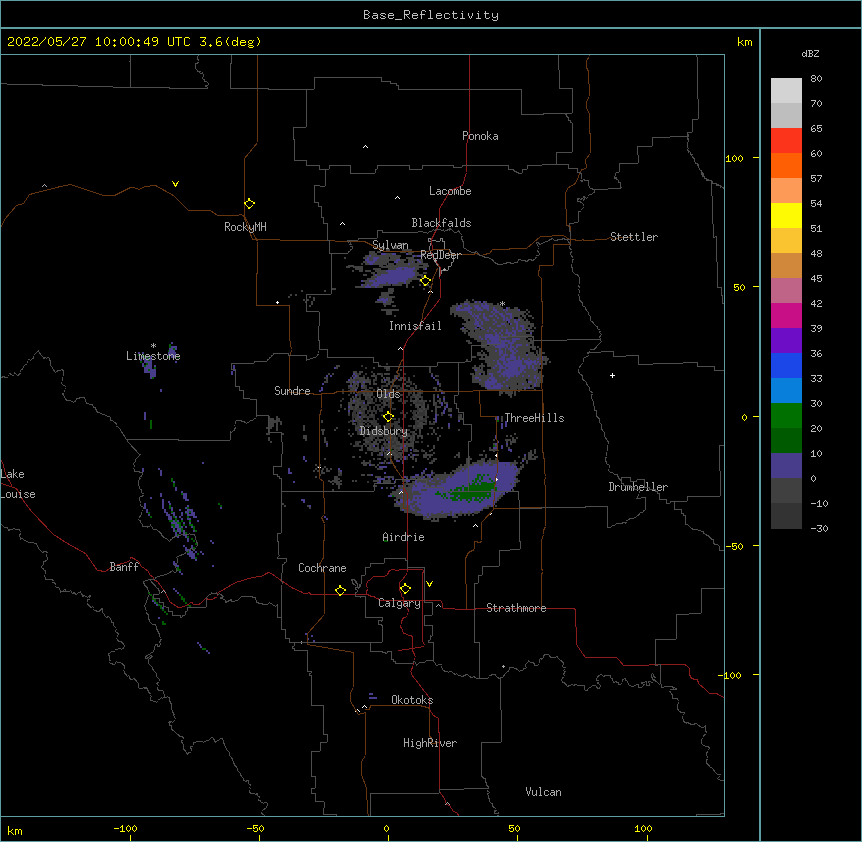Select the pink 45 dBZ legend swatch
The image size is (862, 842).
point(786,290)
